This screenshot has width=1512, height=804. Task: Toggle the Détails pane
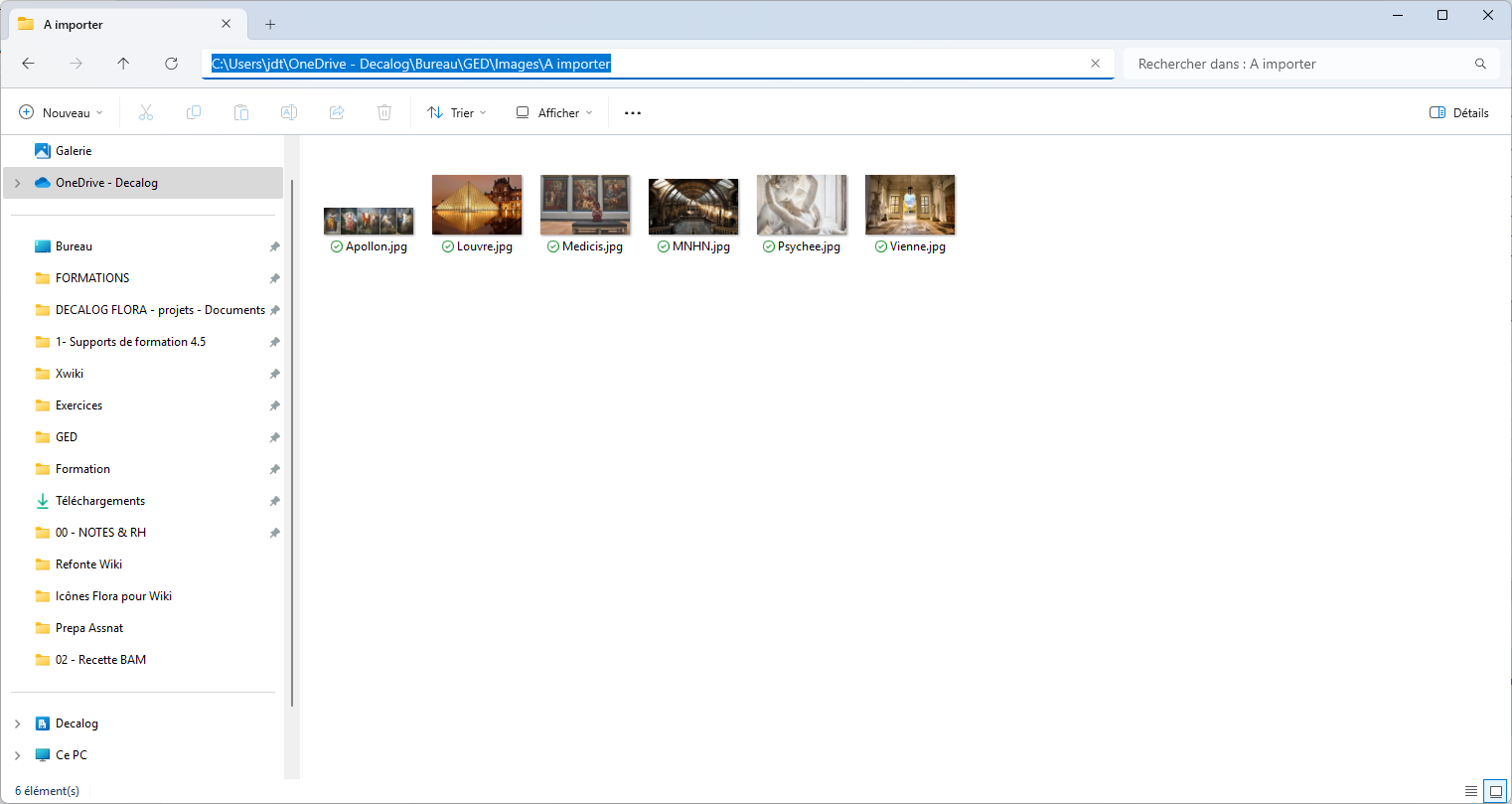(x=1458, y=112)
